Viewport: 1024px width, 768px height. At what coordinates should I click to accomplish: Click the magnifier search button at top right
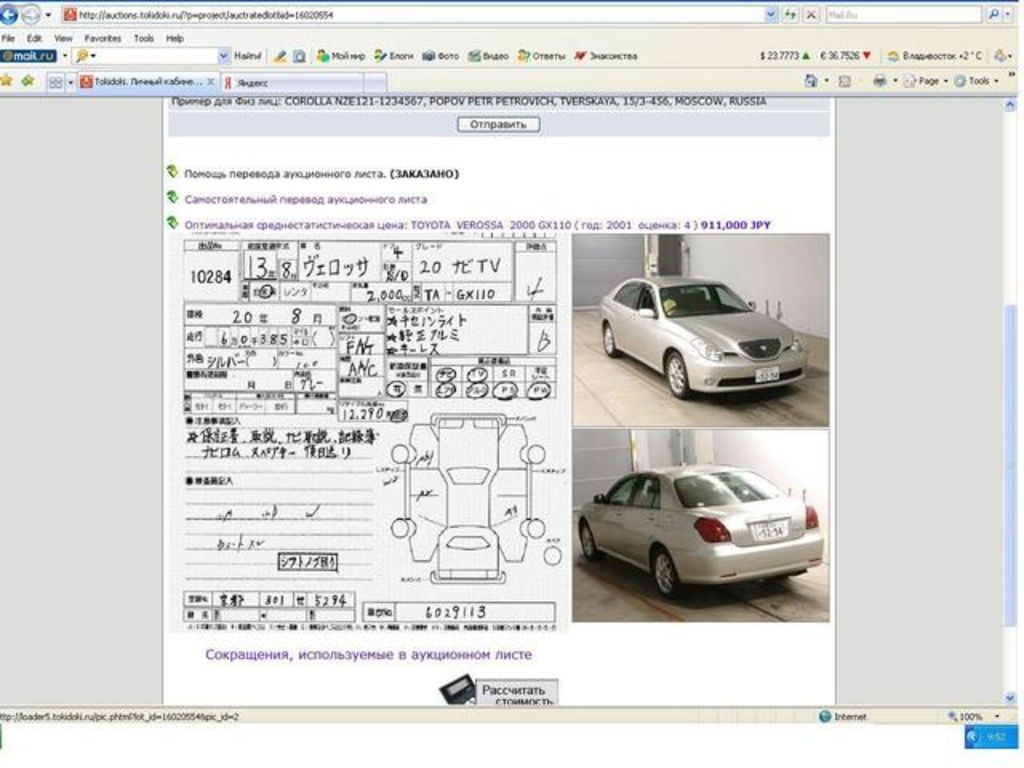[993, 14]
